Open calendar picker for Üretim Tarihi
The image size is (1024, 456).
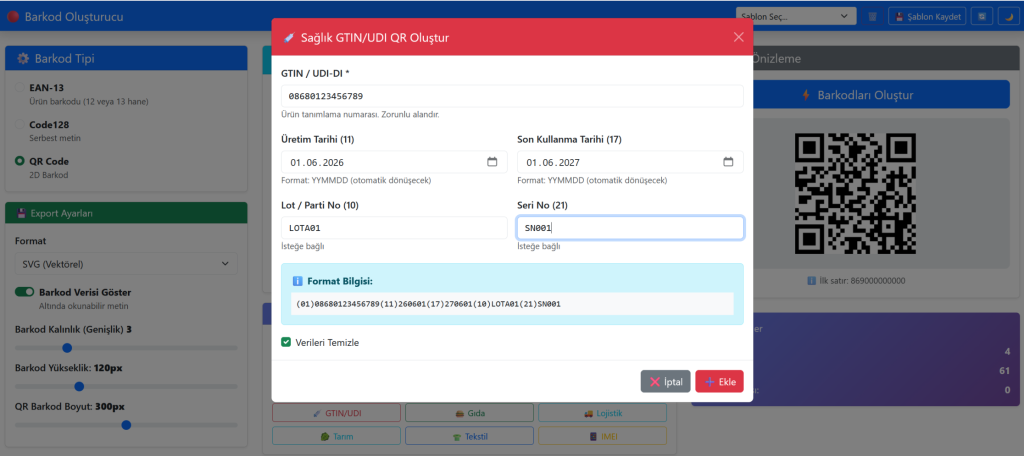(492, 162)
